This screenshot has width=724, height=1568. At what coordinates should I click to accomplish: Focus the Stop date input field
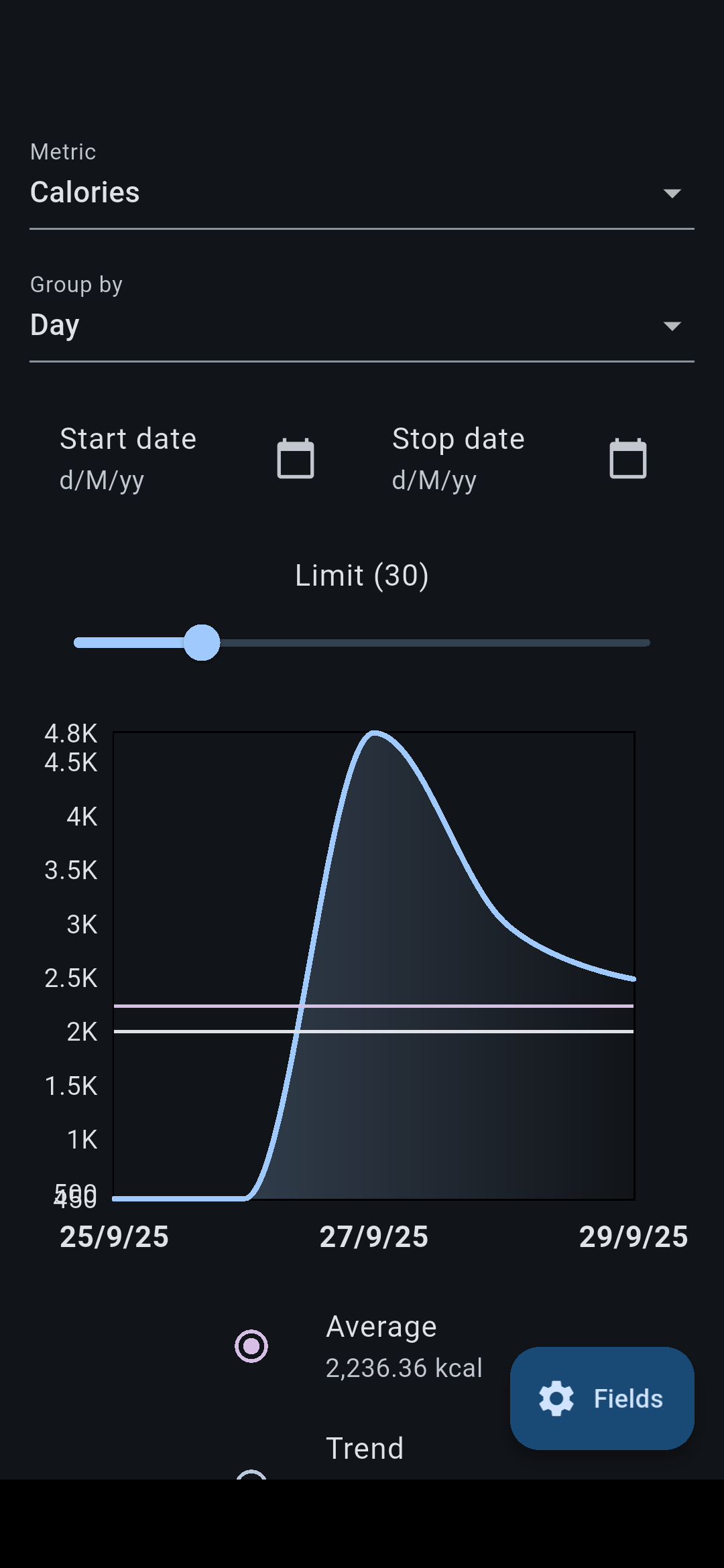tap(459, 459)
